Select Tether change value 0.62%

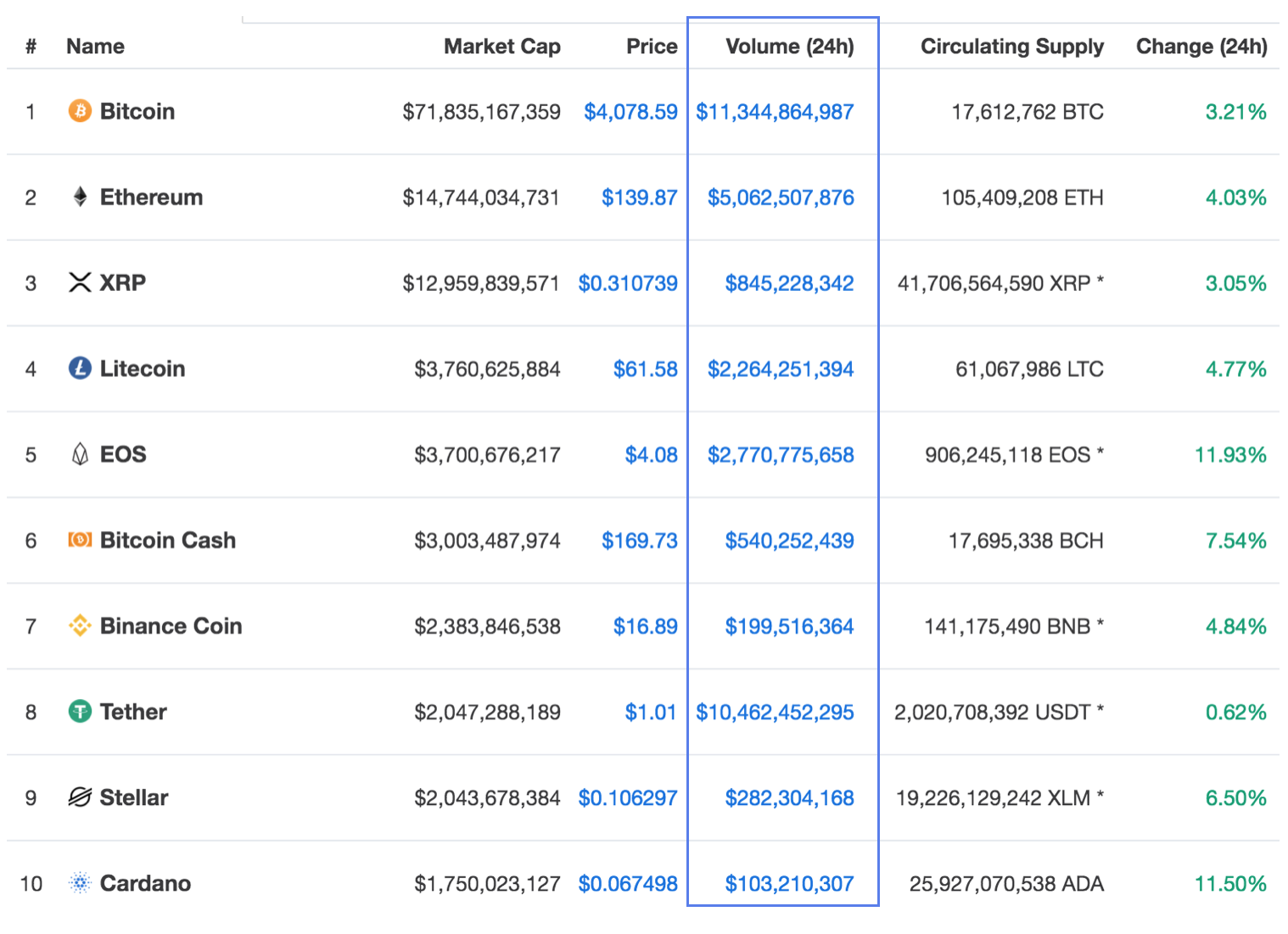(x=1235, y=711)
